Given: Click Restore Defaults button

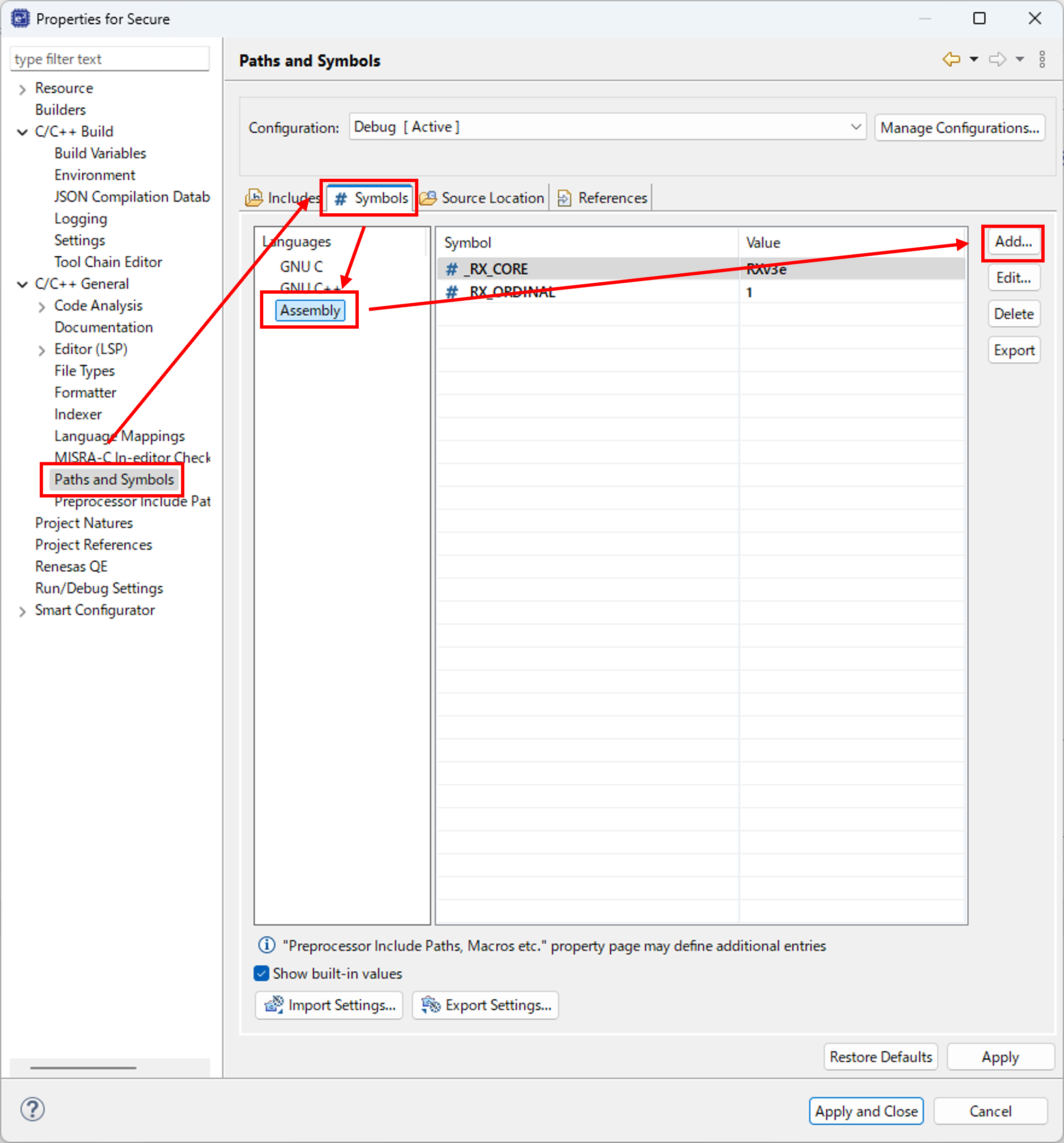Looking at the screenshot, I should 881,1057.
